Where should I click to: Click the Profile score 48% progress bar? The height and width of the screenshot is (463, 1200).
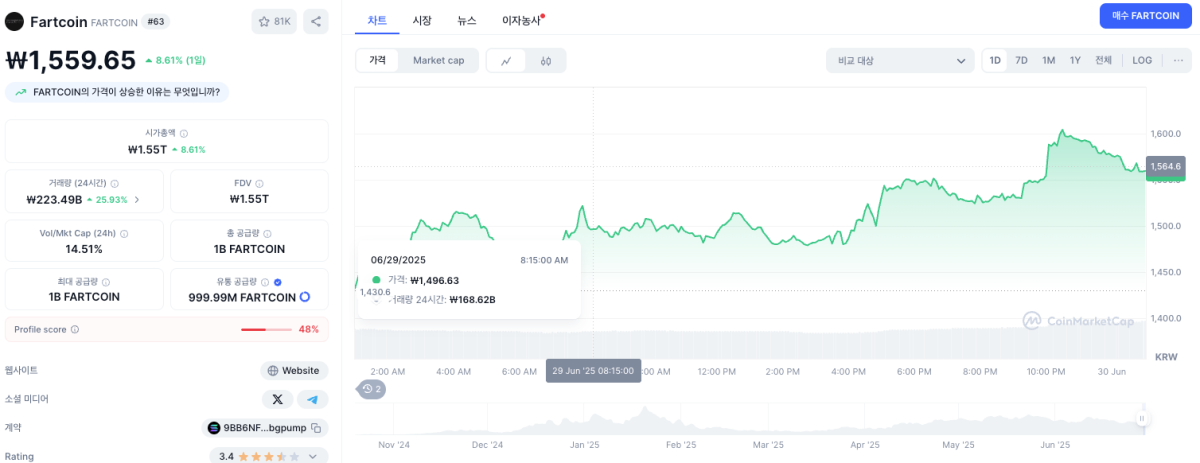pyautogui.click(x=266, y=329)
